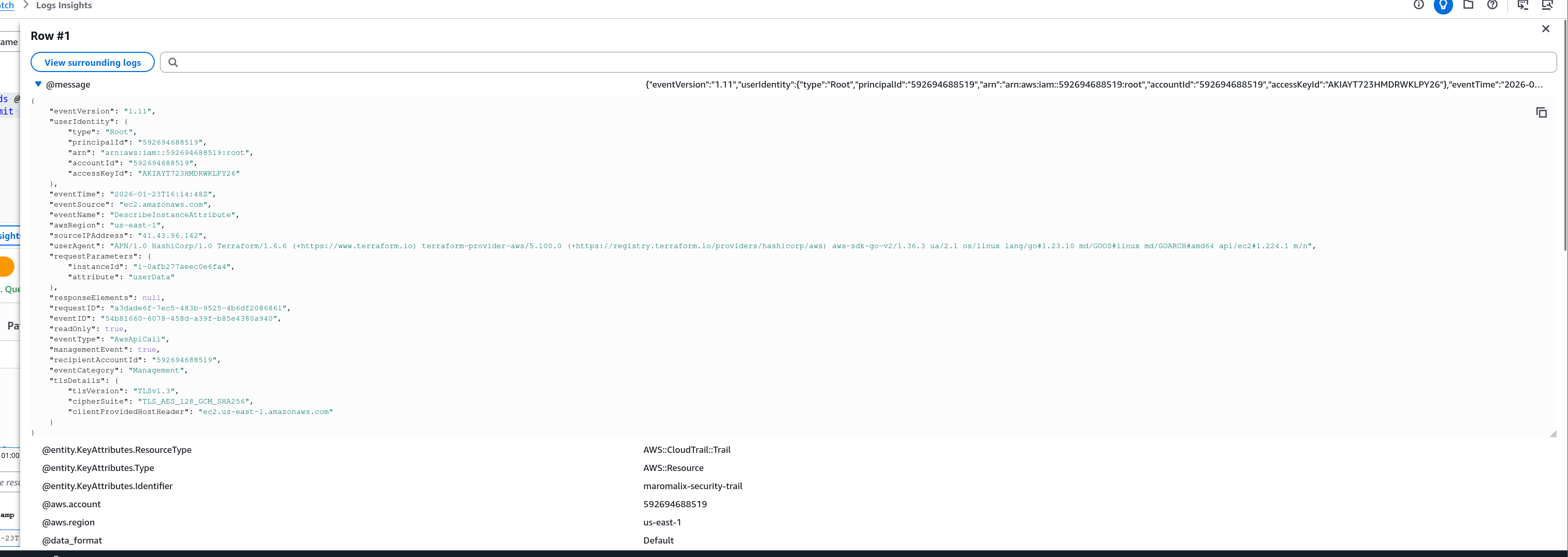Click the folder icon in top bar

click(1468, 5)
